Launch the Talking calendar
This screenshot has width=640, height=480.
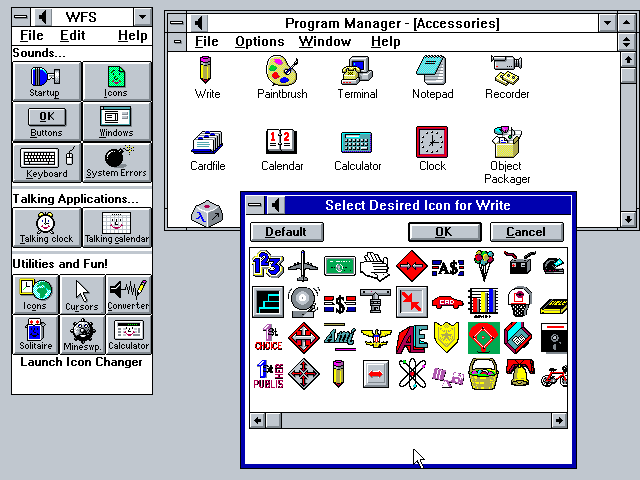pyautogui.click(x=117, y=227)
